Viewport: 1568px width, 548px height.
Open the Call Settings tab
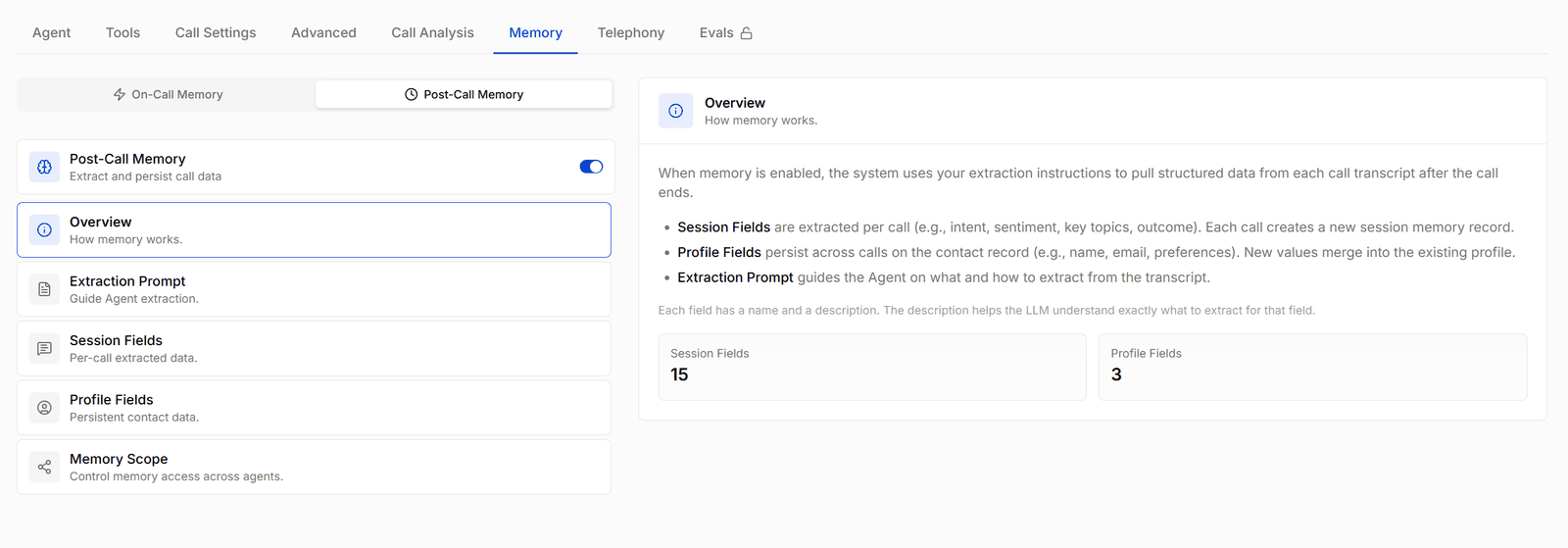216,32
